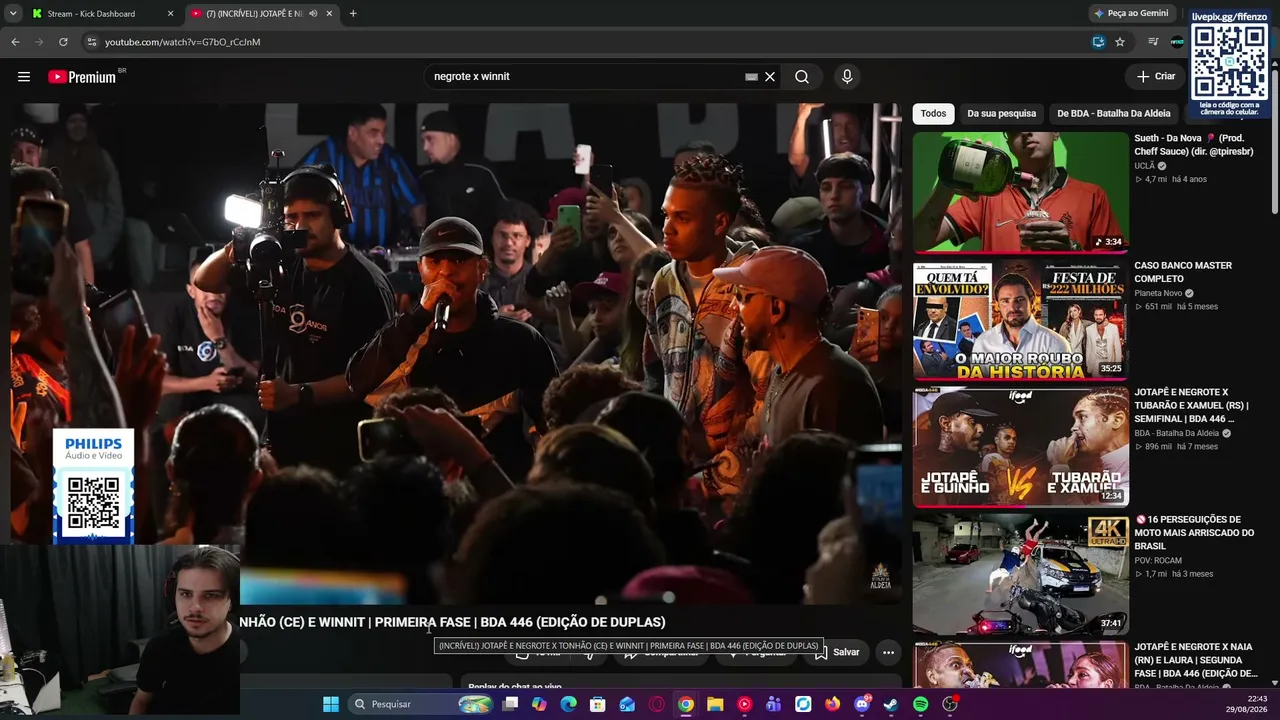Image resolution: width=1280 pixels, height=720 pixels.
Task: Open Microsoft Teams from taskbar
Action: point(773,704)
